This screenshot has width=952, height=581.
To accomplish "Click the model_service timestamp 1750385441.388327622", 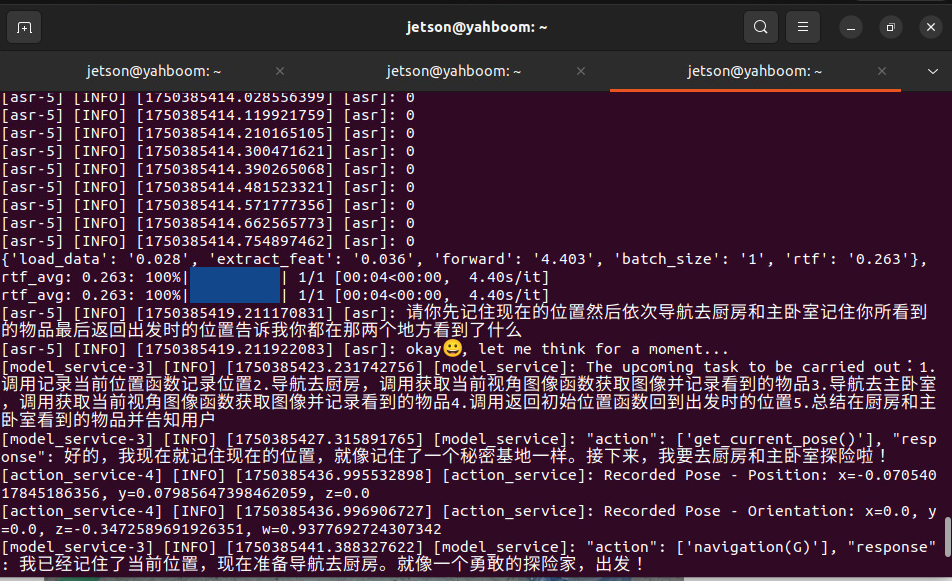I will coord(325,547).
